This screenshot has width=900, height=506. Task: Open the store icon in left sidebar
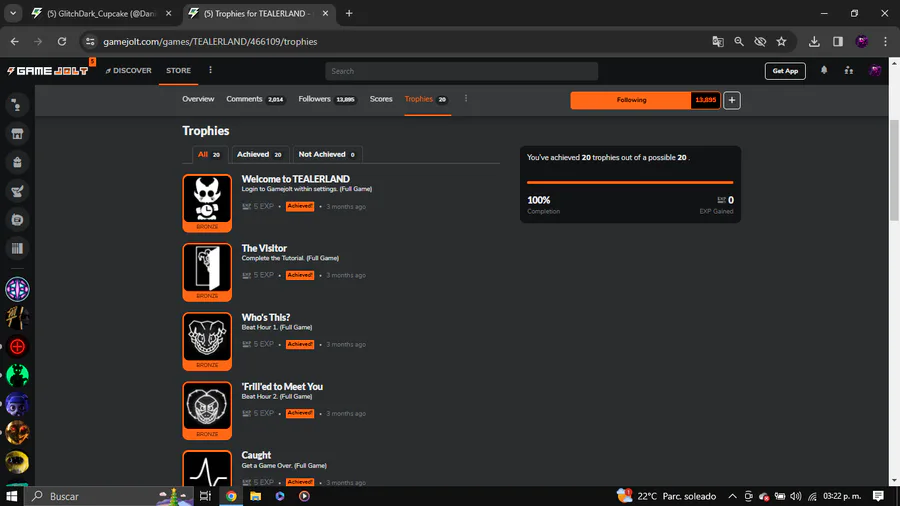17,134
